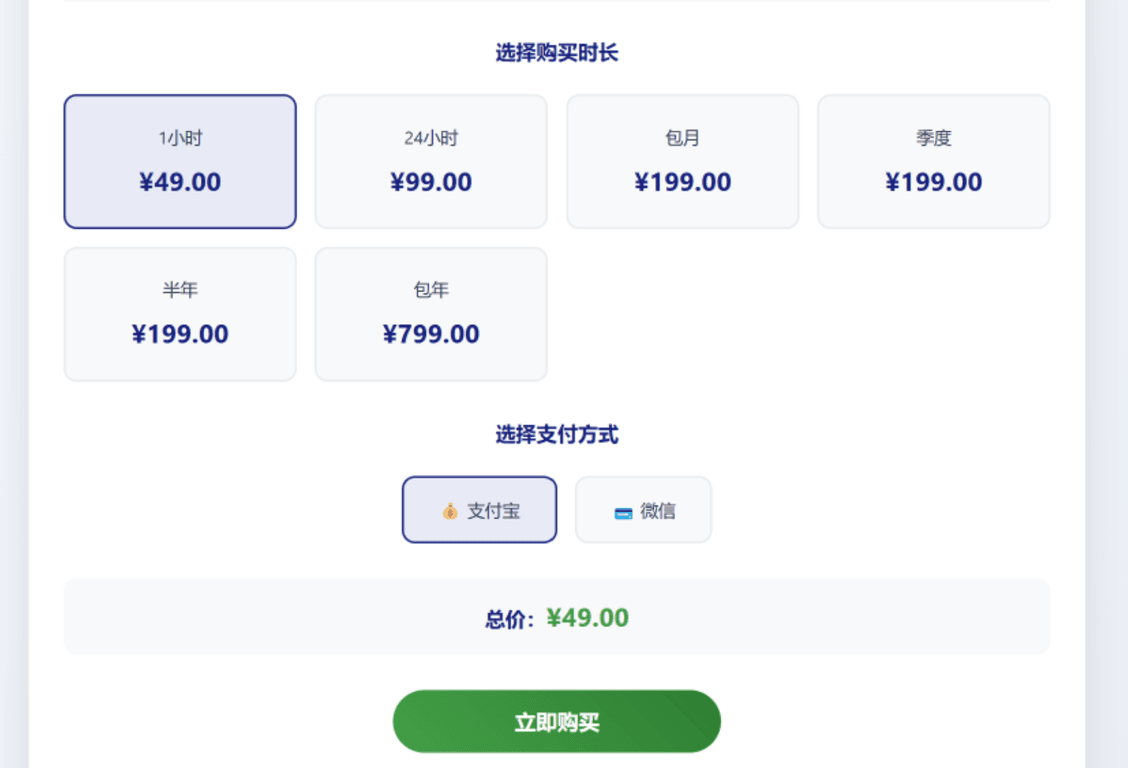Click the Alipay money bag icon
Image resolution: width=1128 pixels, height=768 pixels.
pos(450,511)
